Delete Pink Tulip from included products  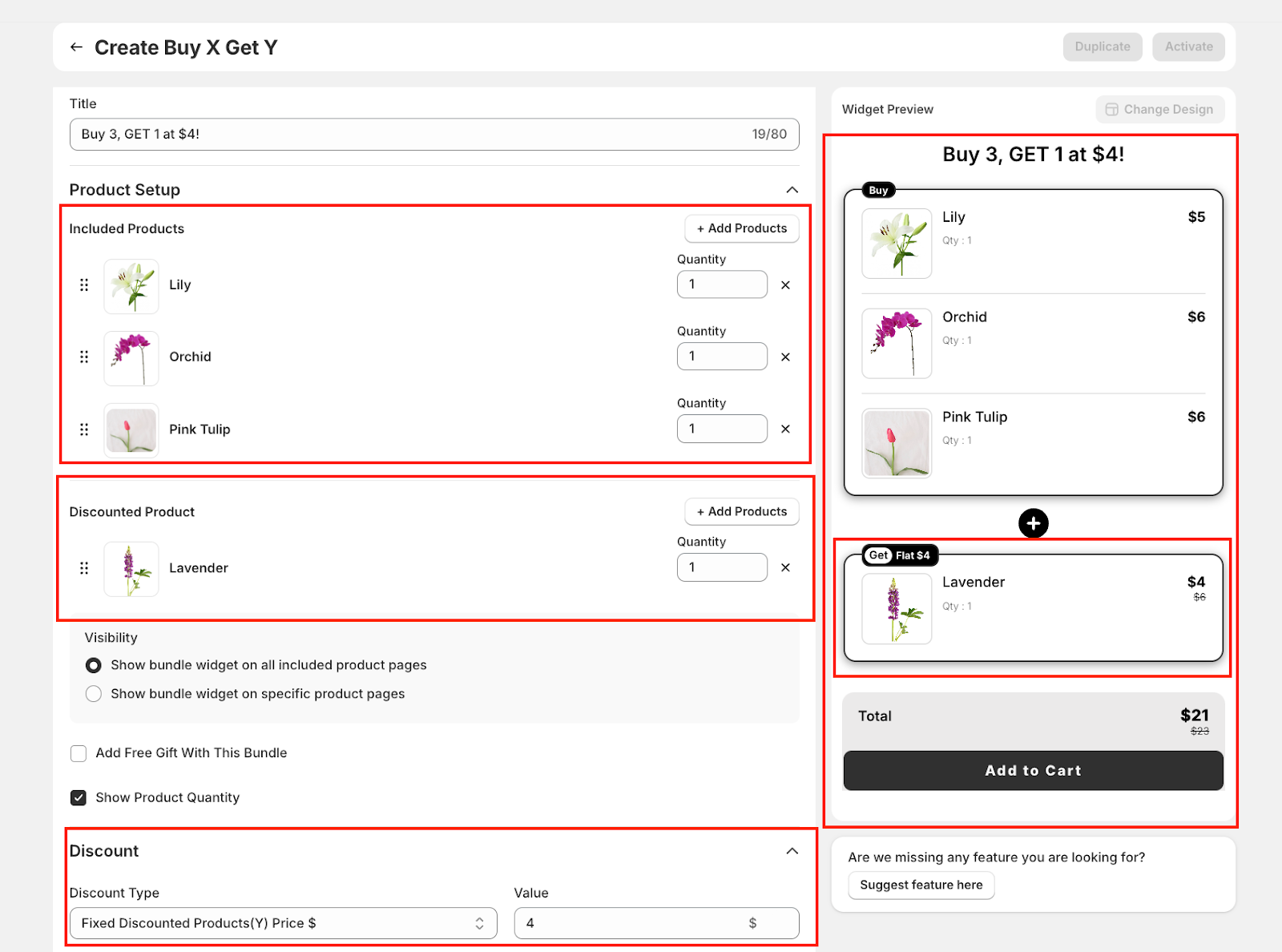coord(785,429)
